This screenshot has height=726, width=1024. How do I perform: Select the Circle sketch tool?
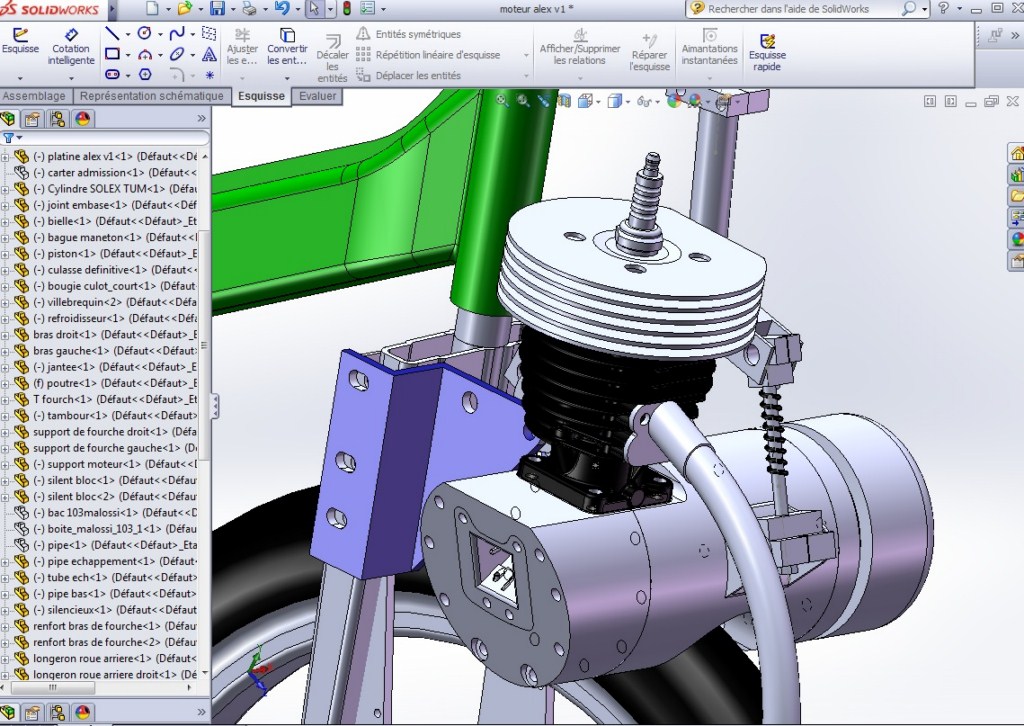pos(145,33)
